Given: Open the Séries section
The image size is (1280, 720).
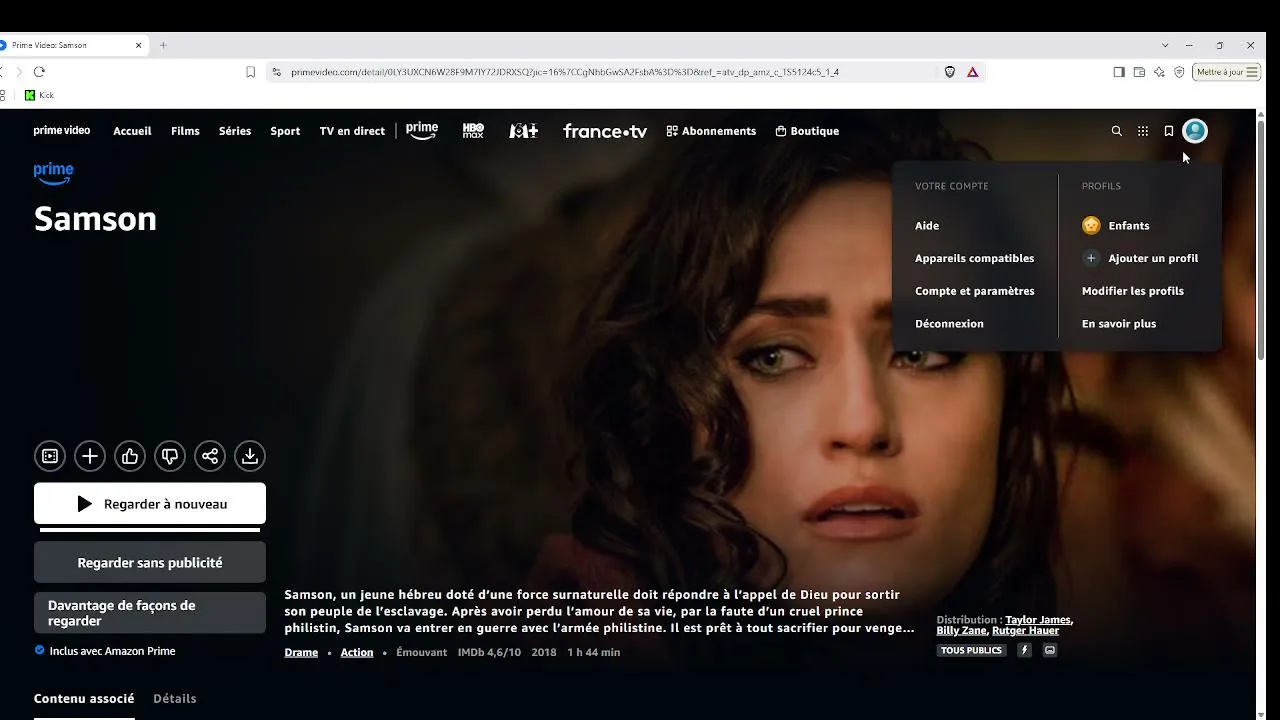Looking at the screenshot, I should coord(235,131).
